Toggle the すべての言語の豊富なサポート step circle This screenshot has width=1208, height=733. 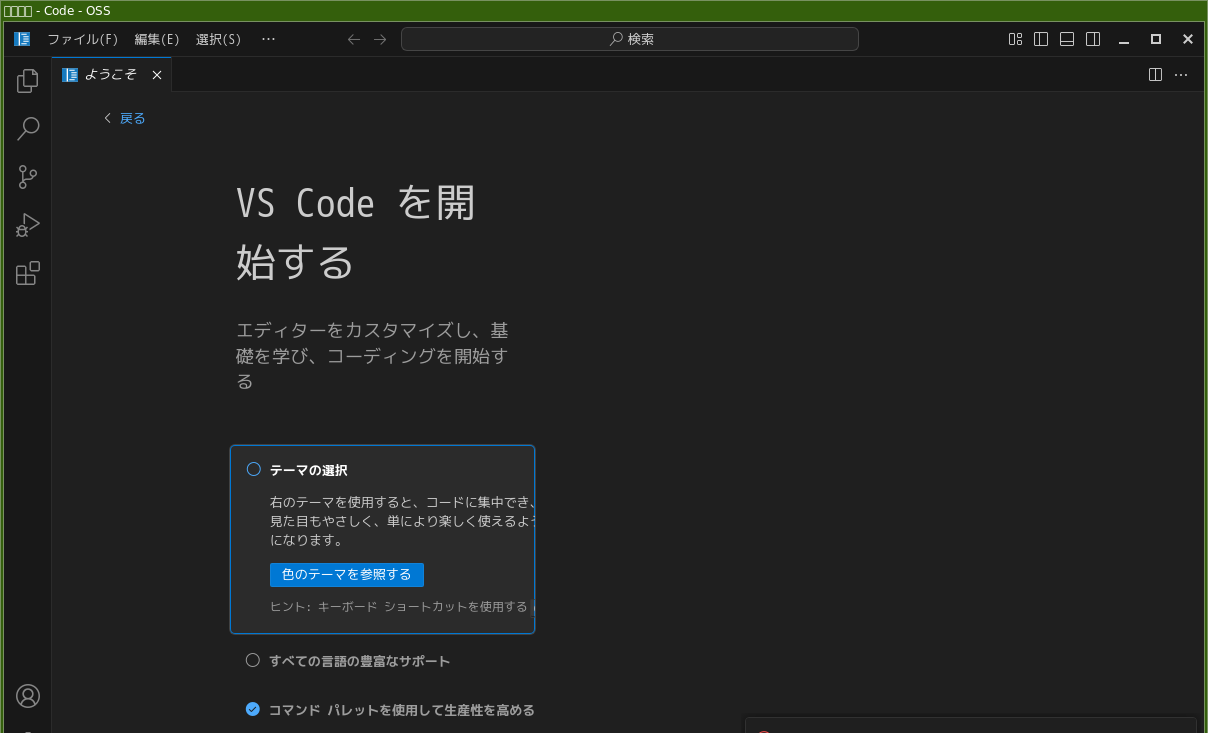tap(253, 660)
